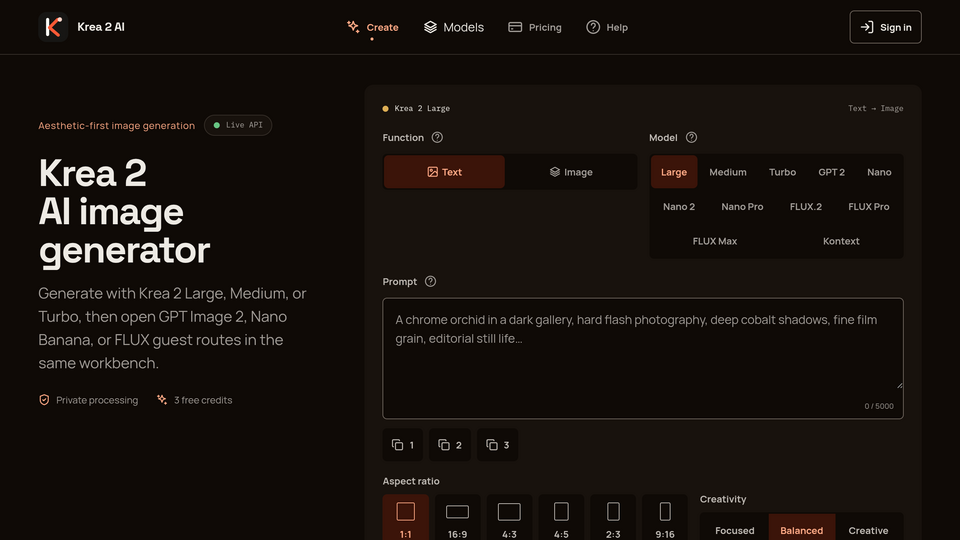The image size is (960, 540).
Task: Click the Live API status badge
Action: tap(238, 126)
